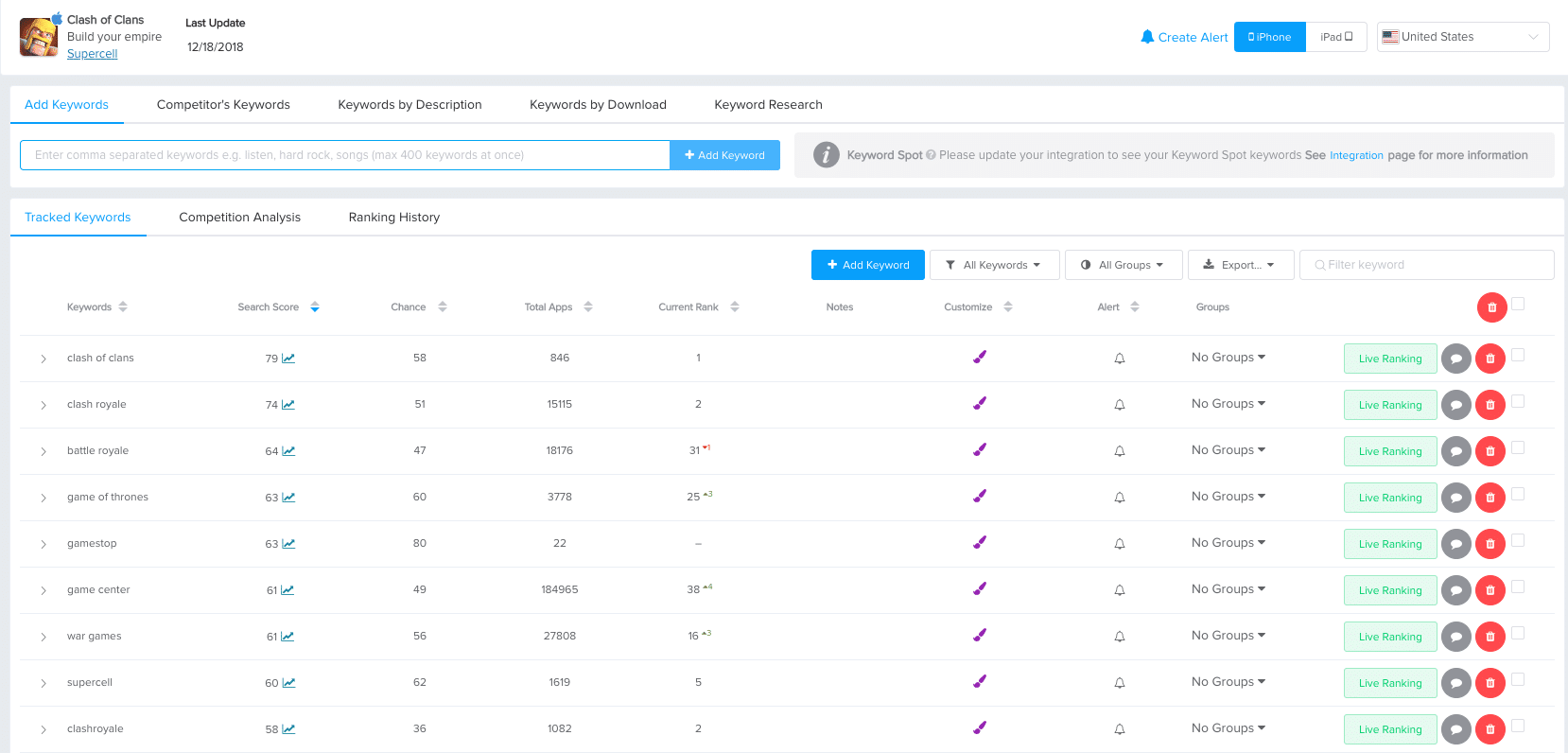Open the Integration page link
Screen dimensions: 1568x753
(1356, 156)
